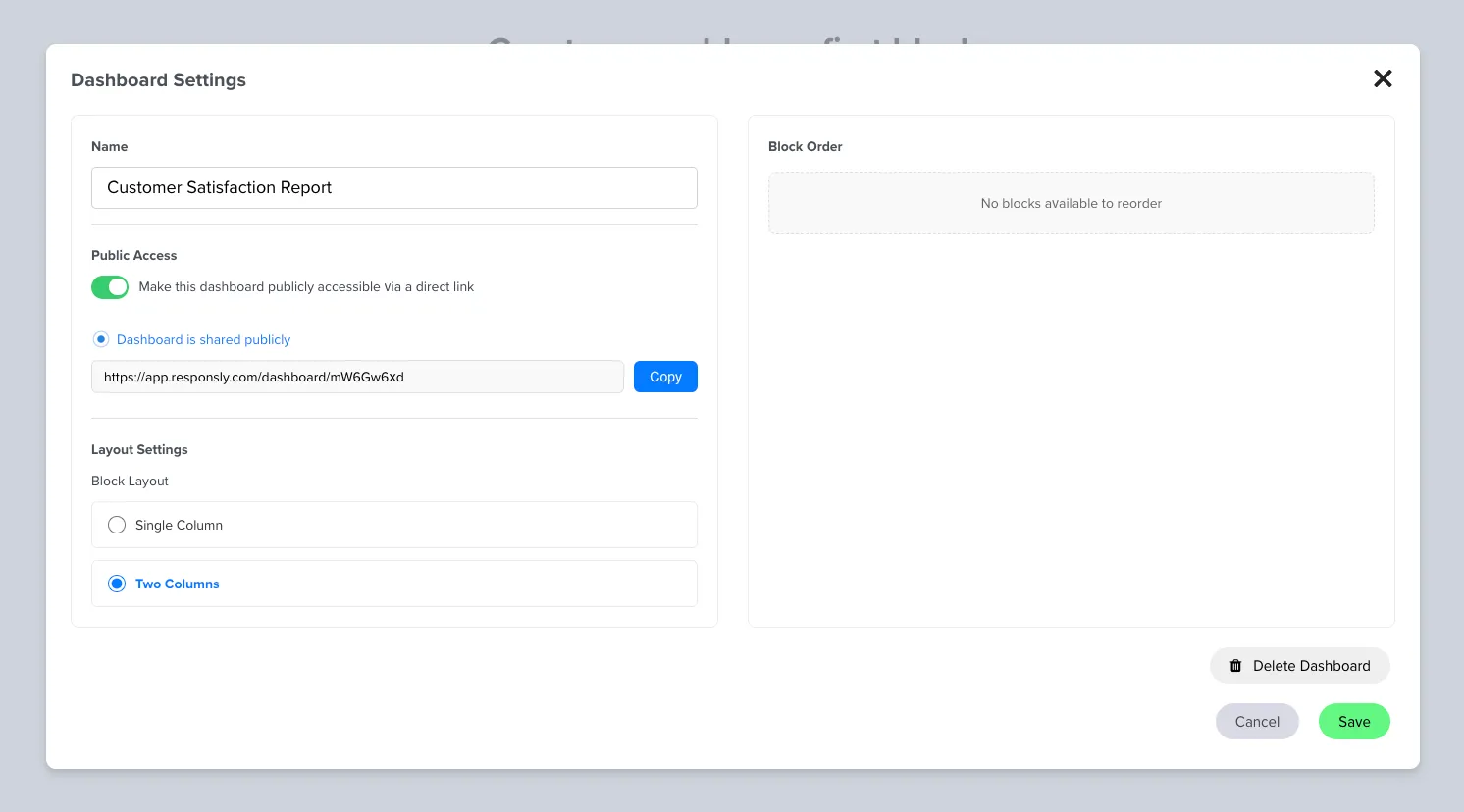Click the Block Order panel header

[805, 146]
